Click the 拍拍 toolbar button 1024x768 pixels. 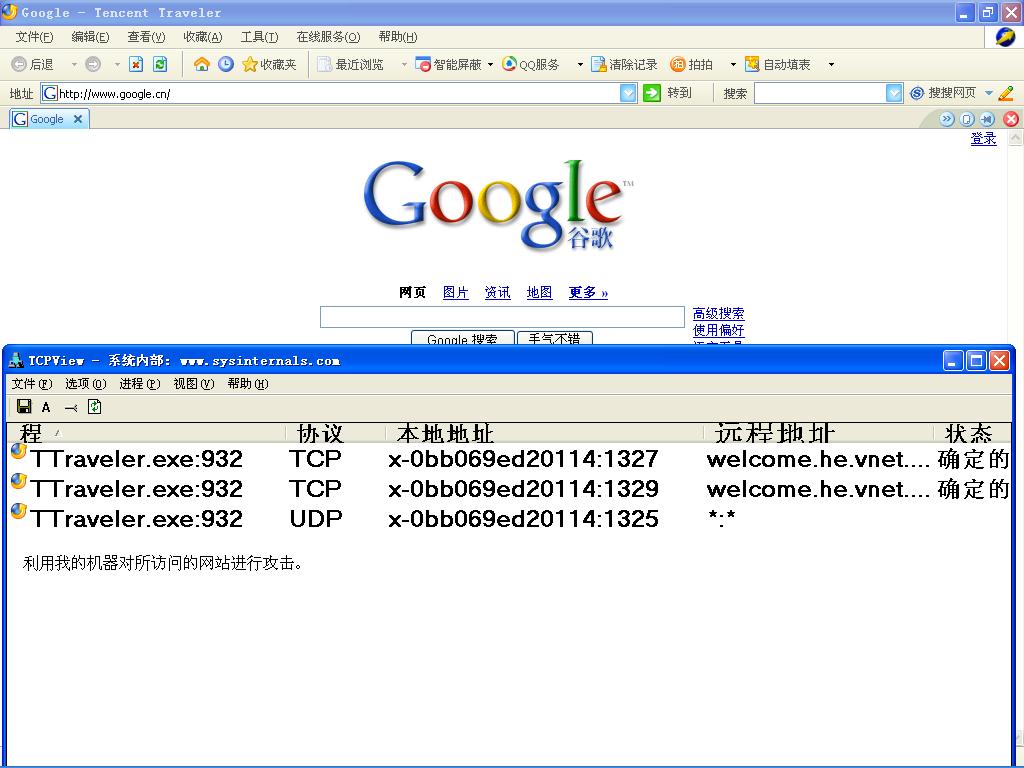(692, 64)
